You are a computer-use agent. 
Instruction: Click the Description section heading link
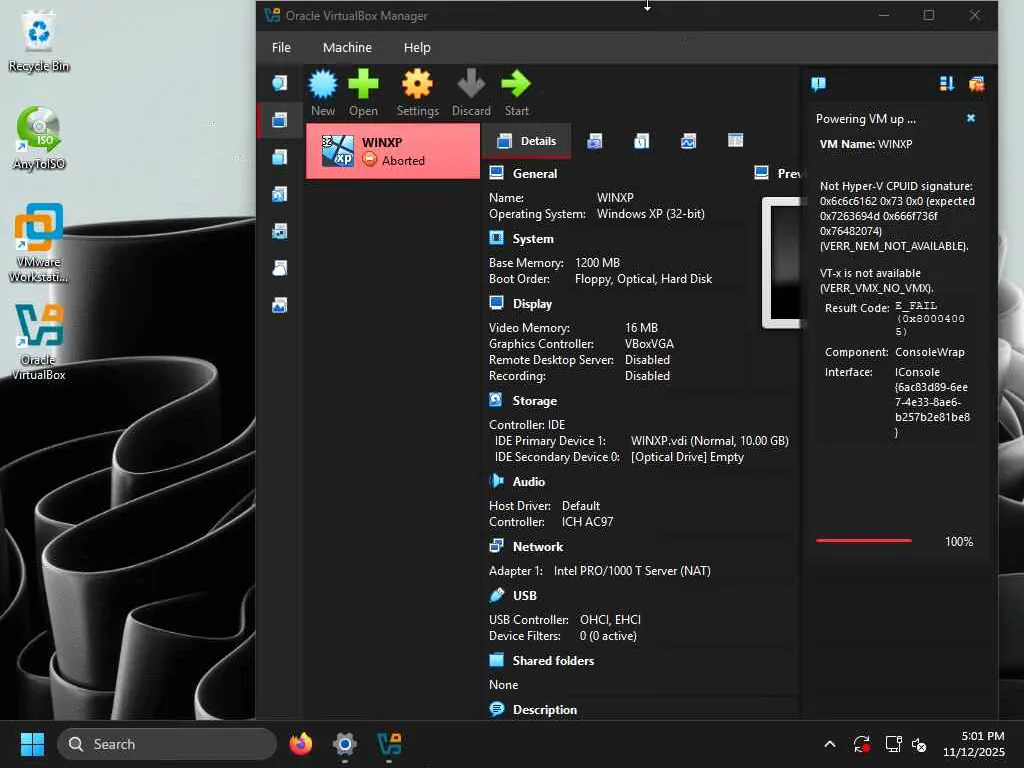pyautogui.click(x=545, y=710)
